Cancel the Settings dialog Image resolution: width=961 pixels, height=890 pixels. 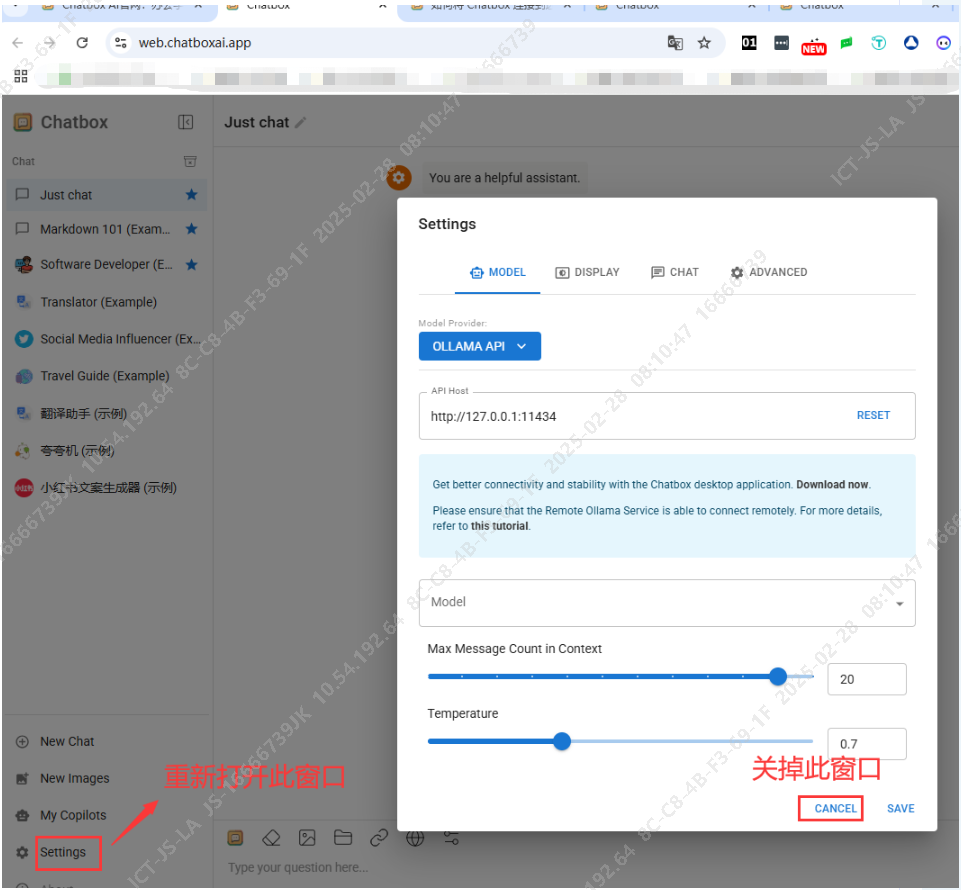[x=835, y=808]
